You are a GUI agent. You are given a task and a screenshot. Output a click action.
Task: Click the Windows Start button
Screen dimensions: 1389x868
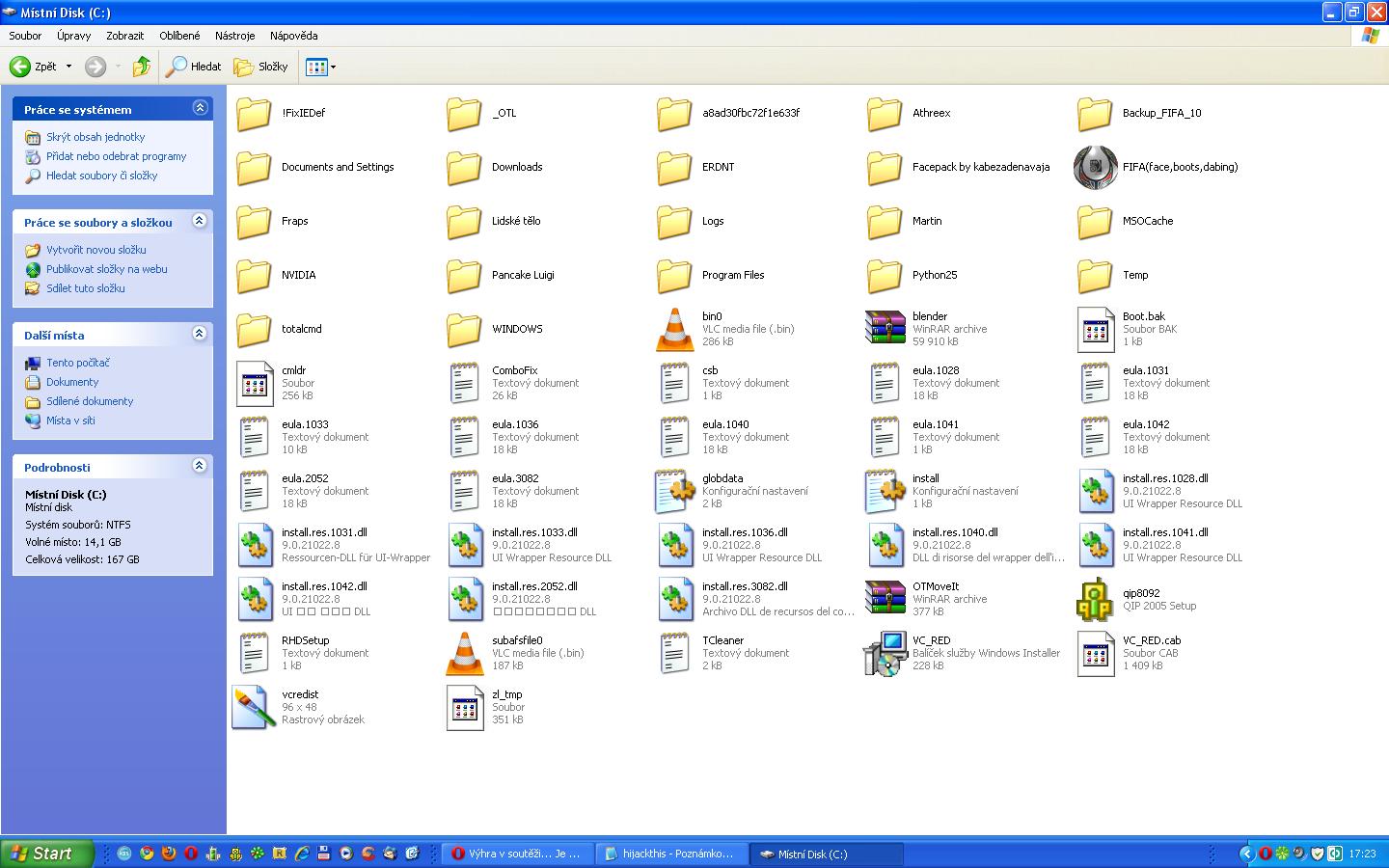tap(46, 854)
